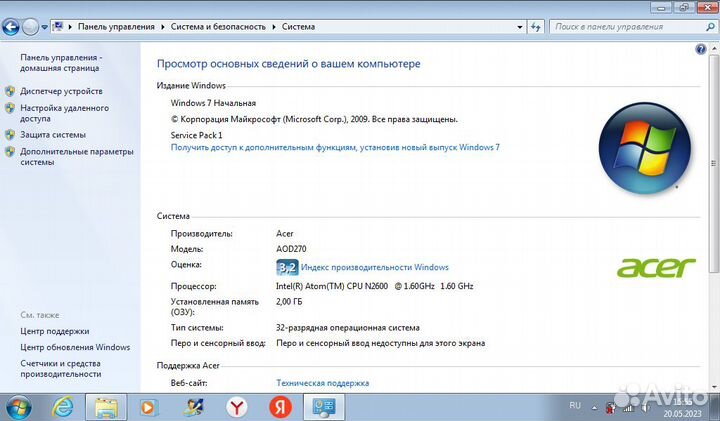Image resolution: width=720 pixels, height=421 pixels.
Task: Select 'Панель управления' breadcrumb in address bar
Action: click(x=116, y=27)
